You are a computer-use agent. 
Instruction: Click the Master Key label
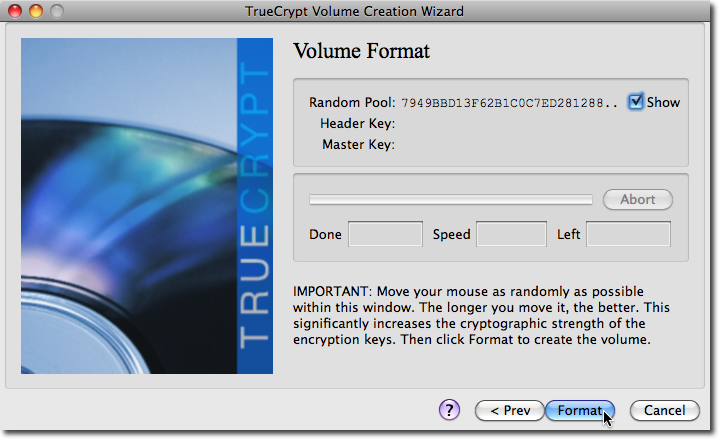click(x=358, y=145)
